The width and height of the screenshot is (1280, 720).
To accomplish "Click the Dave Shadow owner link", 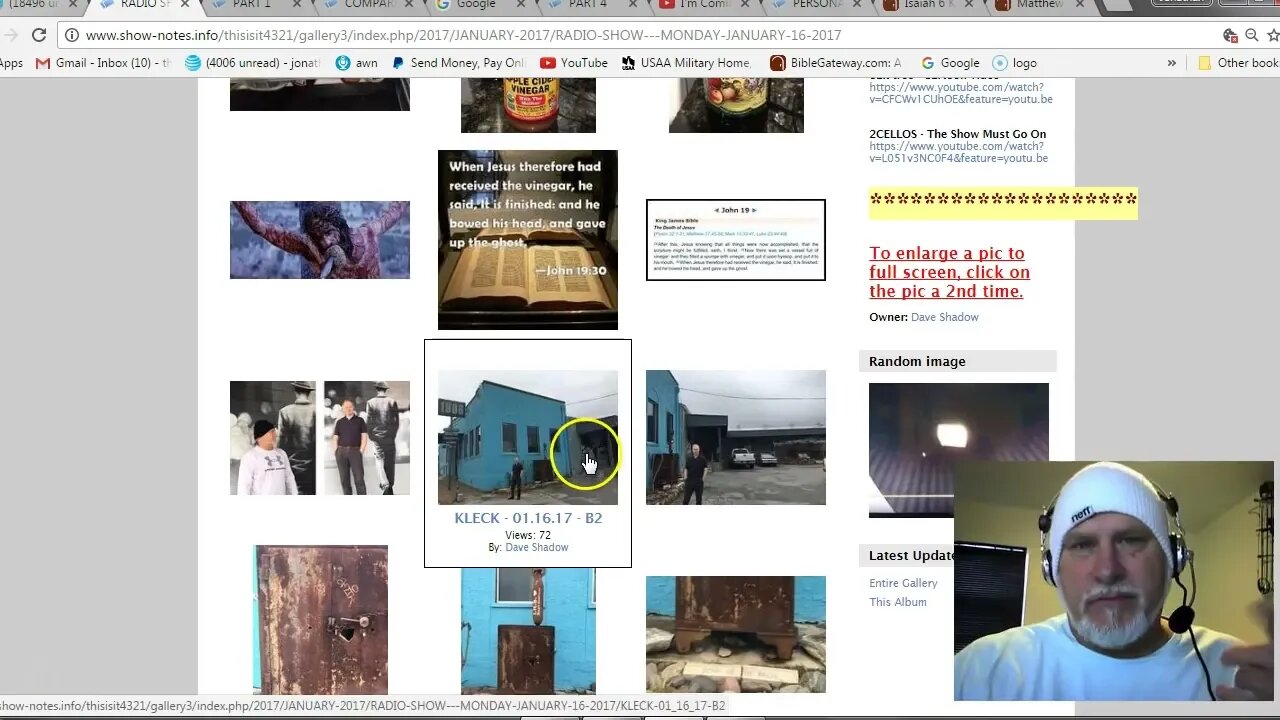I will [944, 317].
